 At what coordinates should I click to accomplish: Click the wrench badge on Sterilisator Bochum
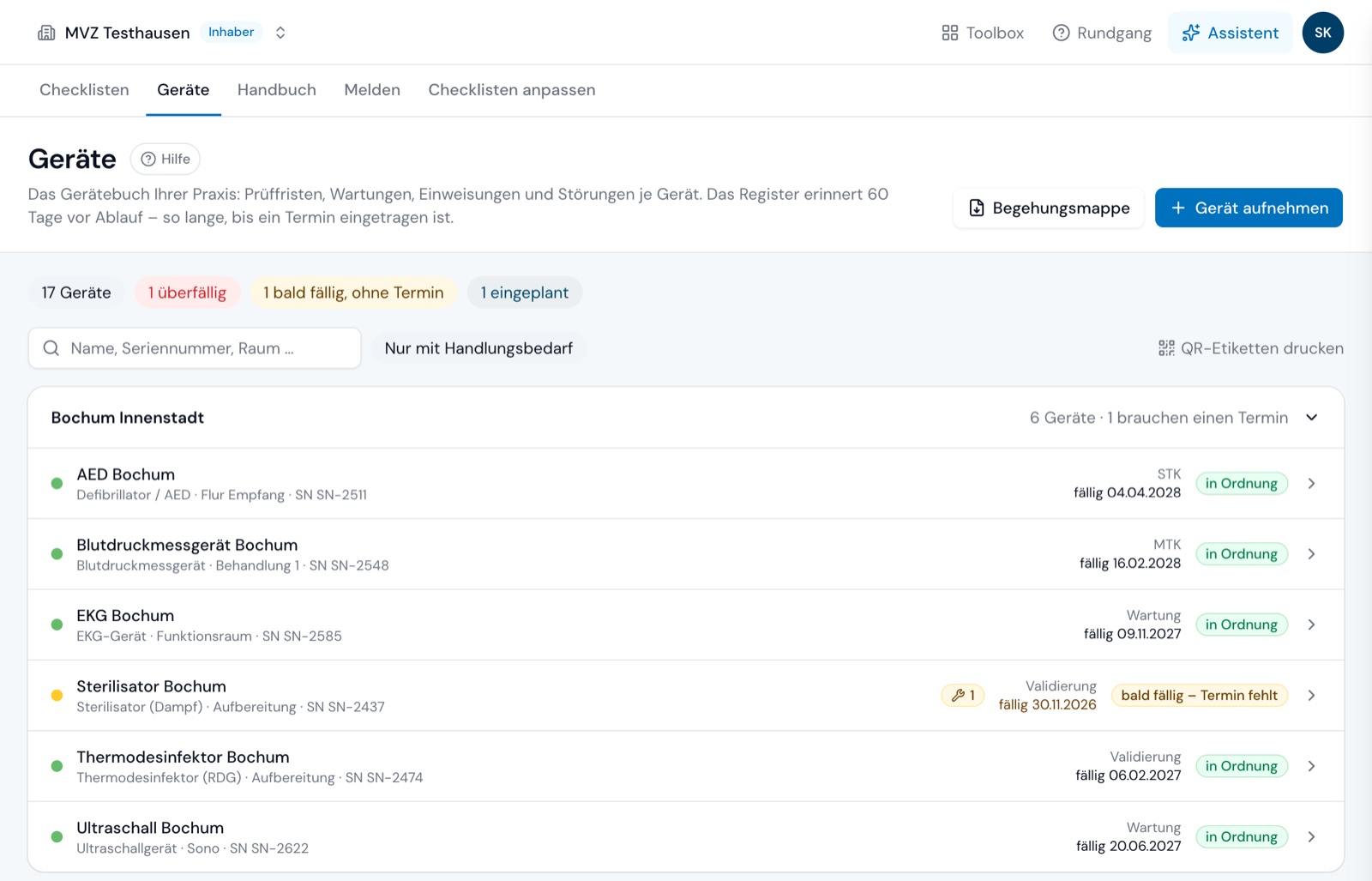click(x=963, y=696)
